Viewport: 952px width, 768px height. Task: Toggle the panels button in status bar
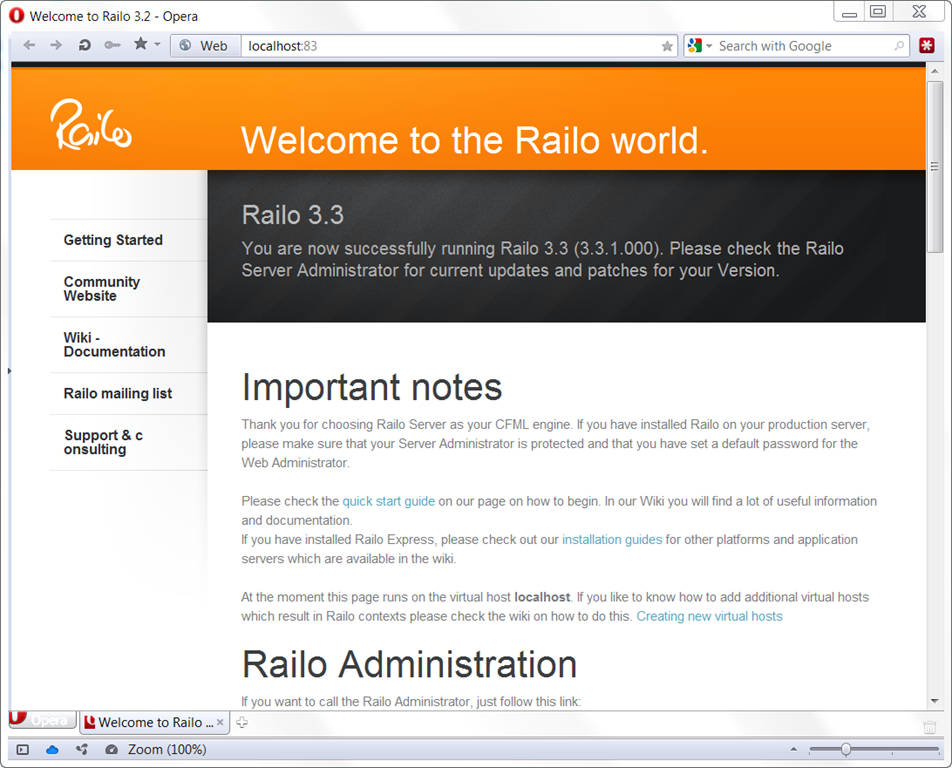23,749
